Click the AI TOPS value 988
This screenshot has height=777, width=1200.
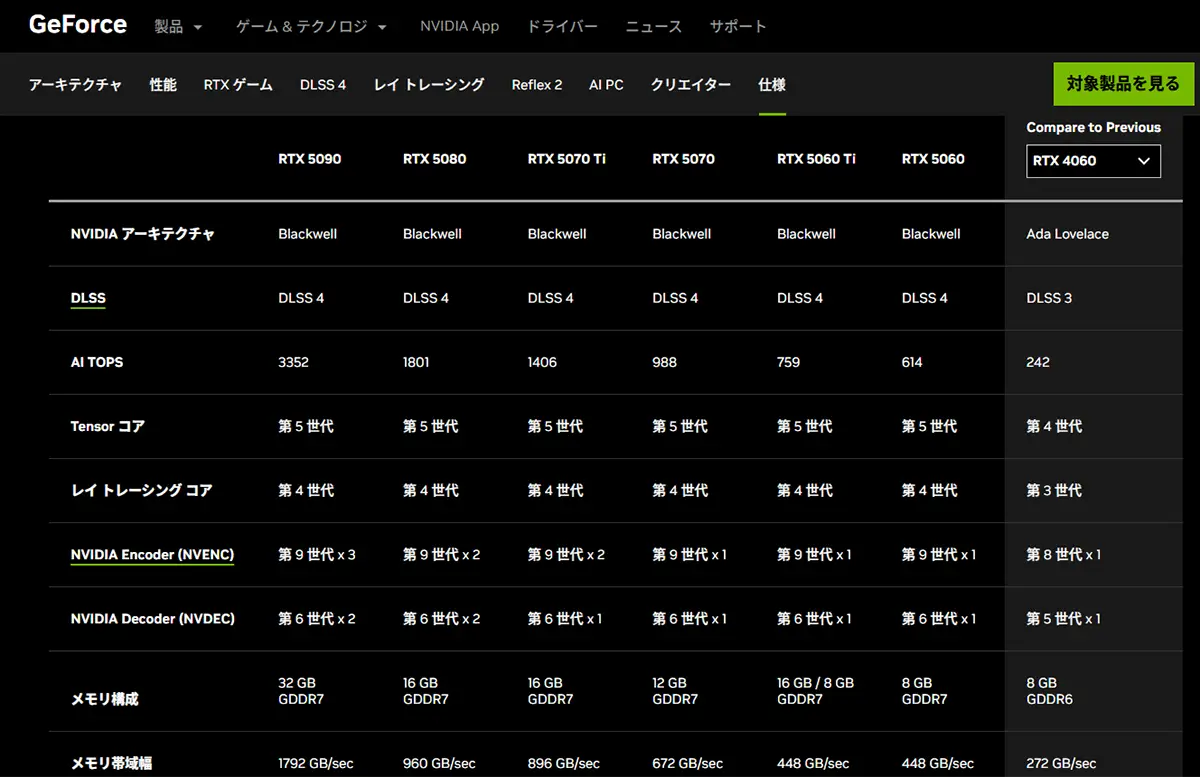click(x=664, y=362)
